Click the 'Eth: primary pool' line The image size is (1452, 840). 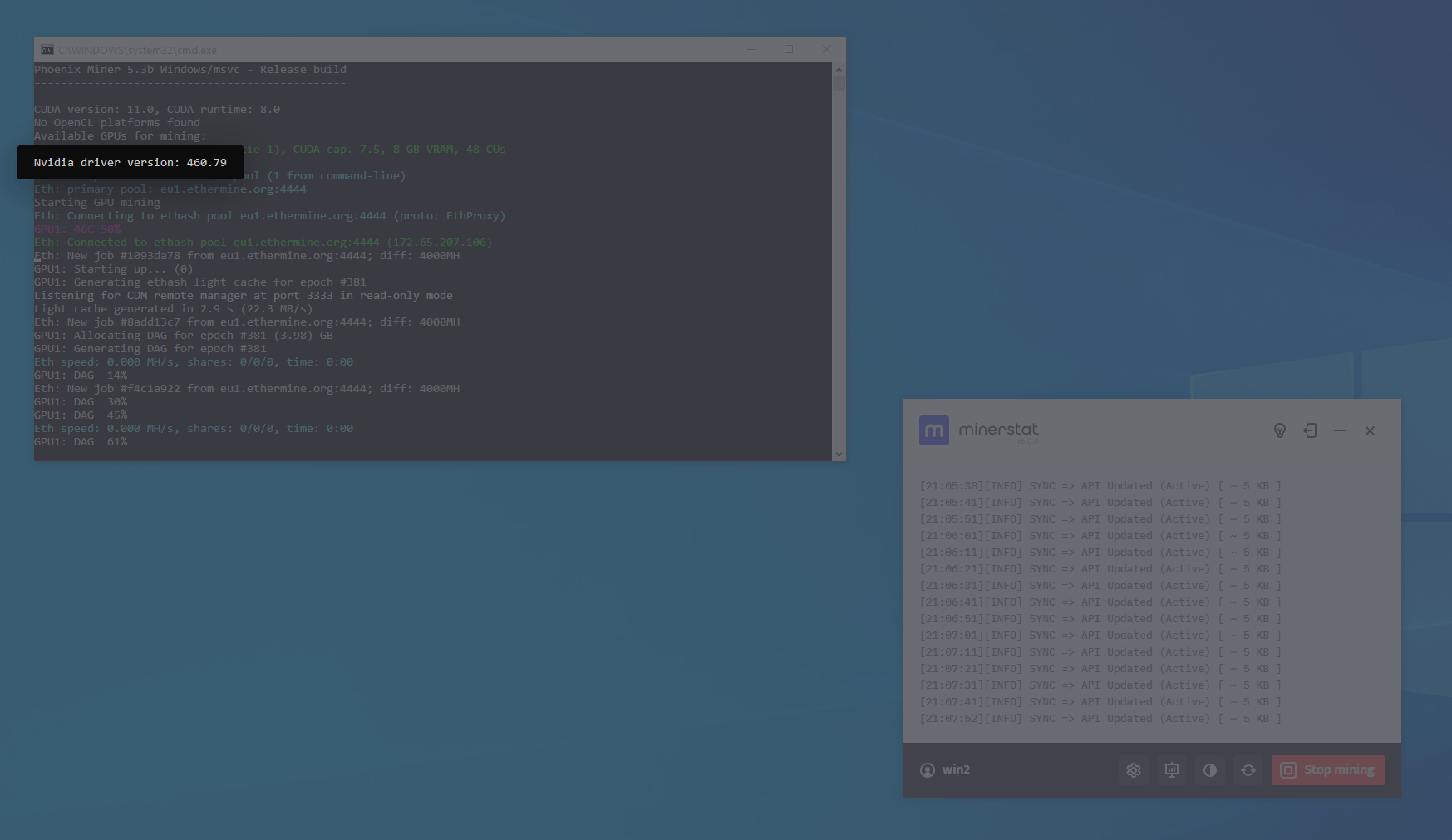pyautogui.click(x=170, y=189)
